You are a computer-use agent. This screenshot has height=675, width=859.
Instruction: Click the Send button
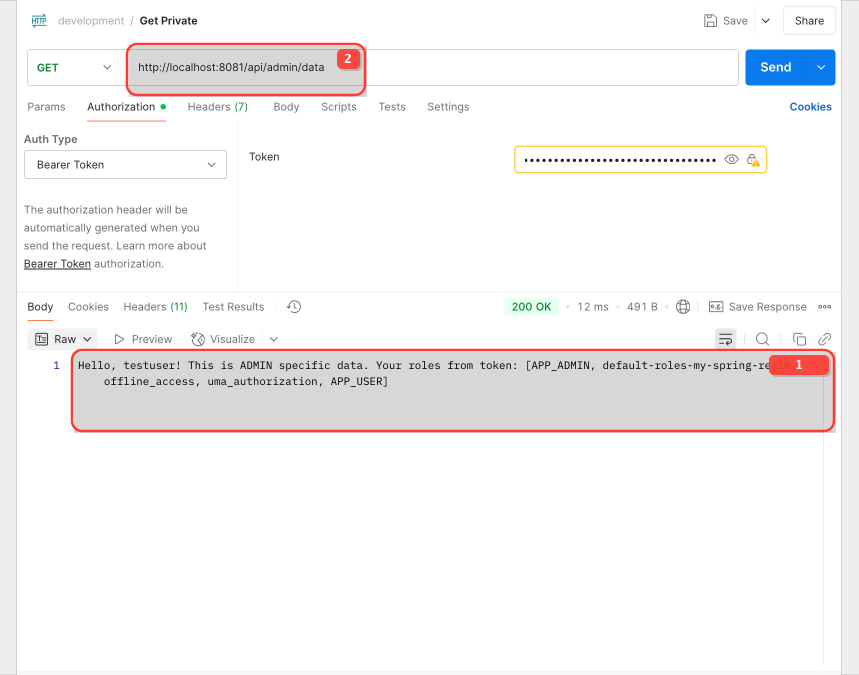point(775,67)
